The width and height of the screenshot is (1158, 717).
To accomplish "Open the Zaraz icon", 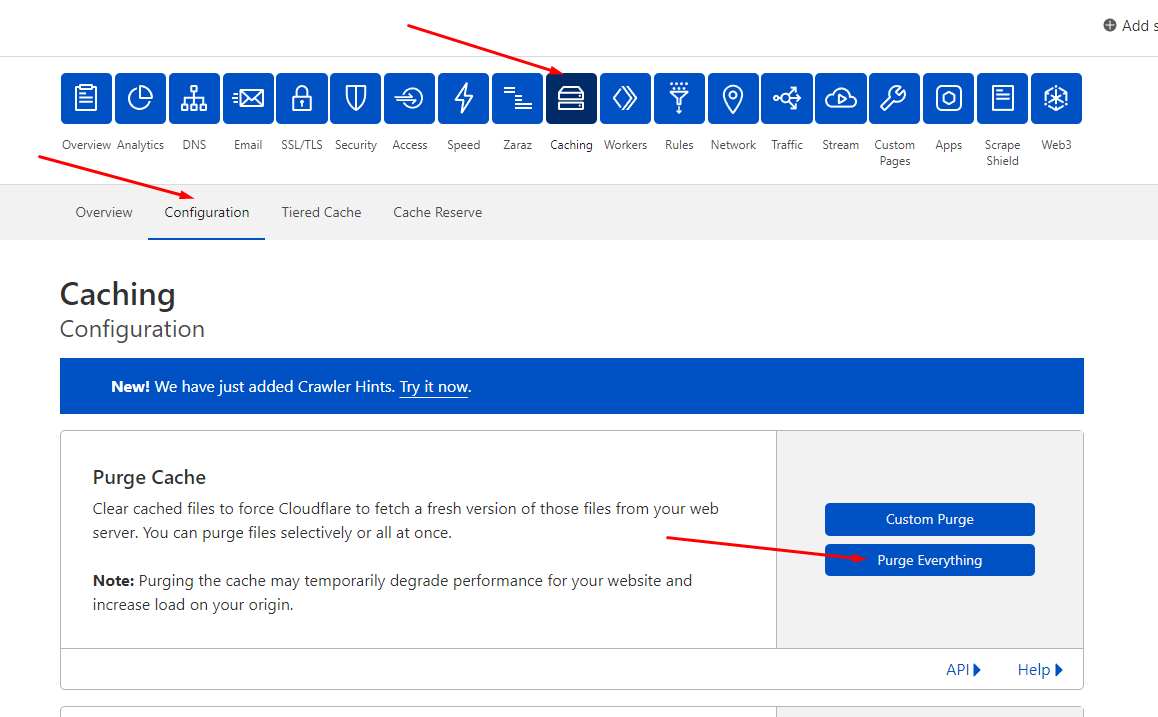I will click(x=518, y=98).
